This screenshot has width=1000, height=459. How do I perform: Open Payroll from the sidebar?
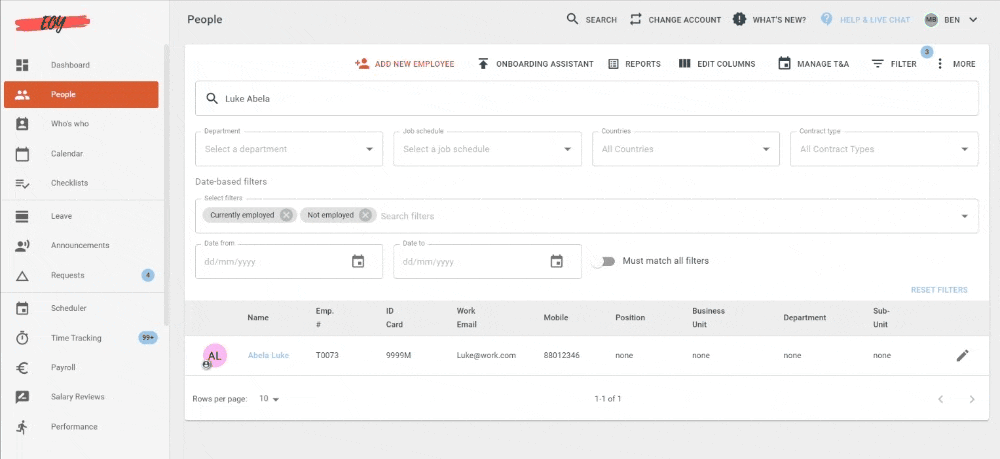click(64, 368)
